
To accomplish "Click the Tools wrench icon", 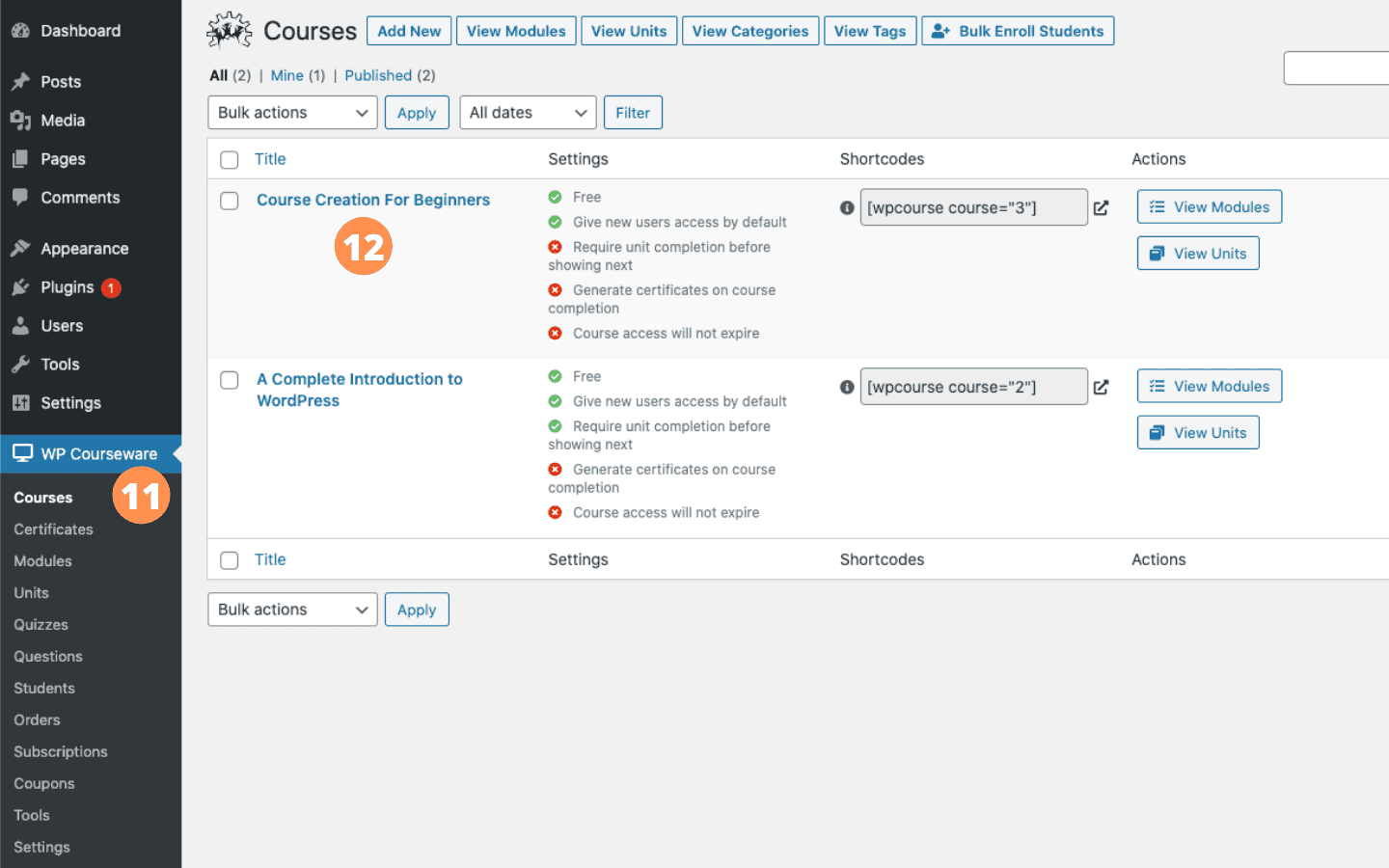I will coord(20,365).
